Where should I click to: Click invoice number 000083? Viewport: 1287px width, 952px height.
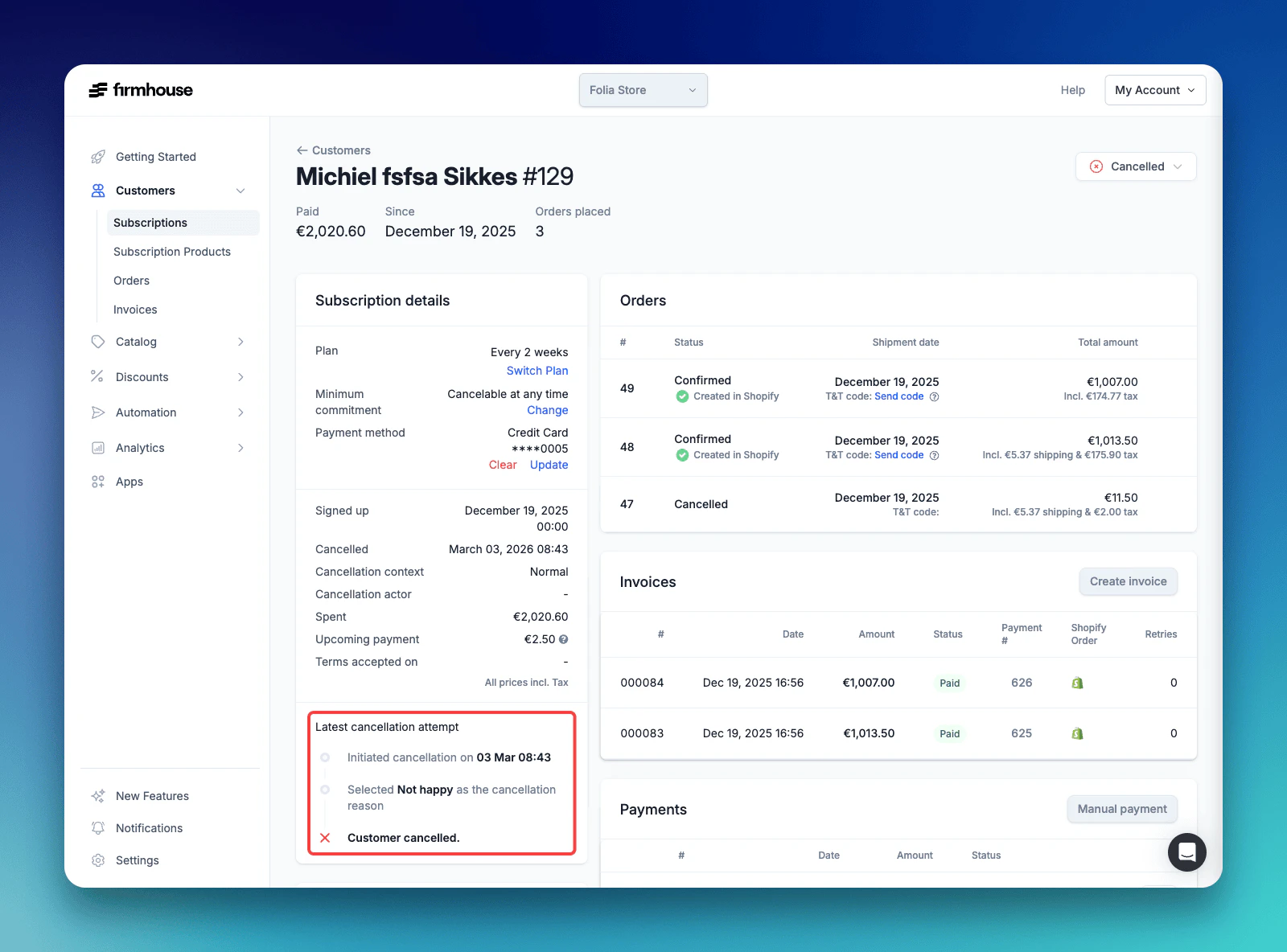pos(642,733)
